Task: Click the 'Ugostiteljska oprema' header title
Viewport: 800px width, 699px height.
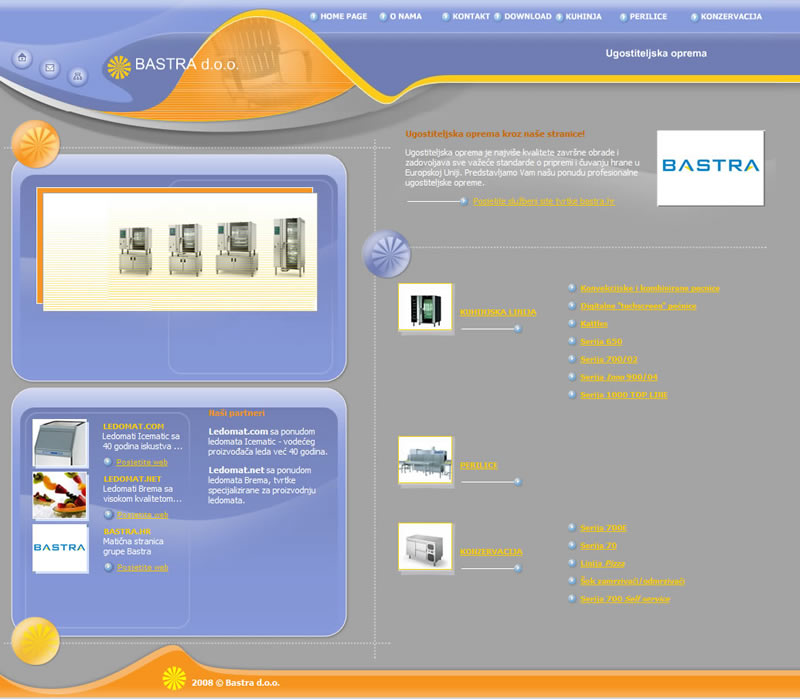Action: coord(656,54)
